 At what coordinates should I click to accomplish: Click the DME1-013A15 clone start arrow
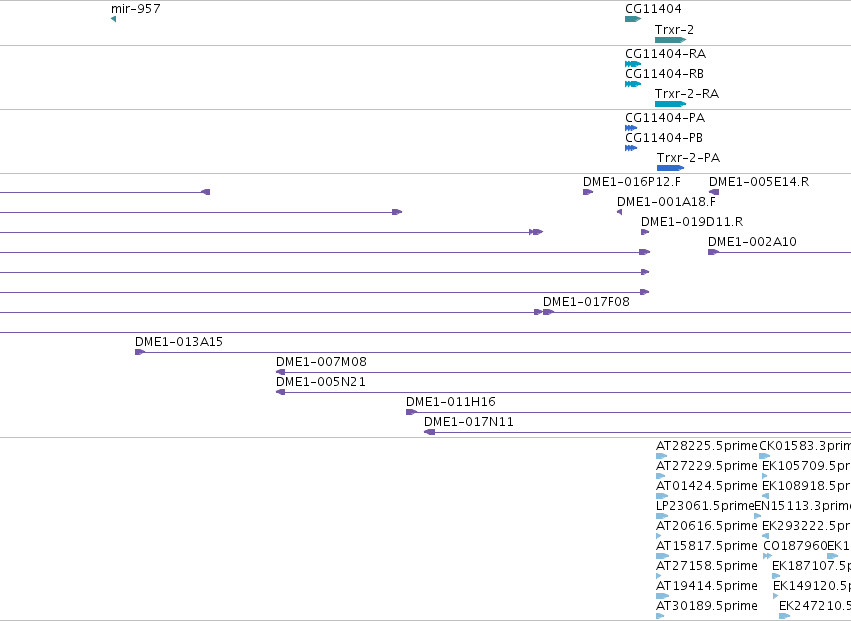tap(140, 352)
